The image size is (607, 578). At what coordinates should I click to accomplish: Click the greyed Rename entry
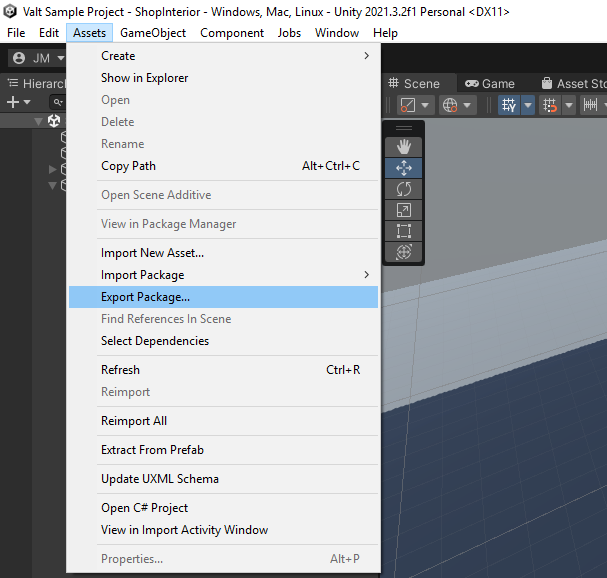coord(223,144)
